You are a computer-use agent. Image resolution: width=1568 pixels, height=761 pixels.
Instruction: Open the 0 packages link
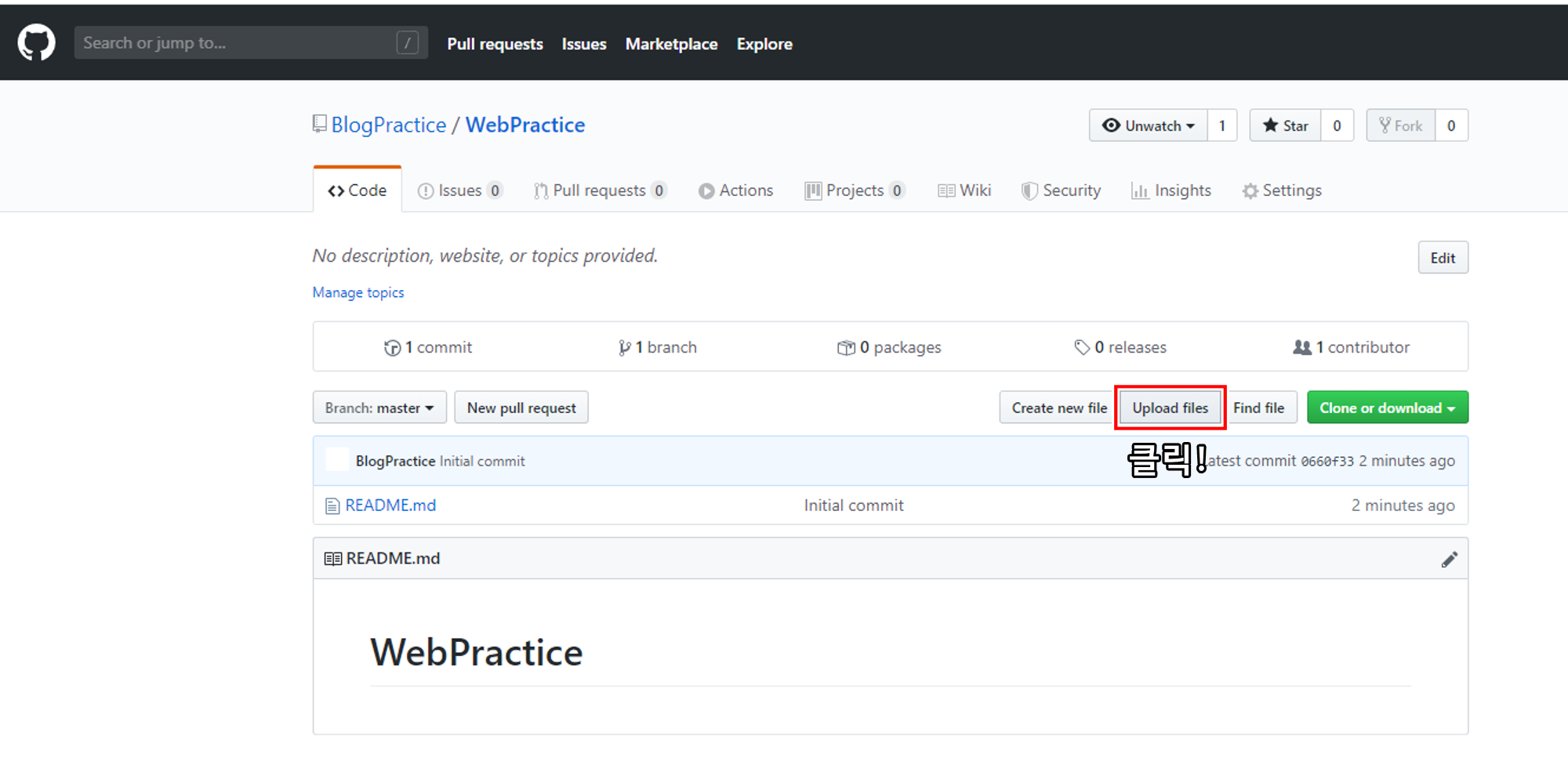(x=889, y=347)
